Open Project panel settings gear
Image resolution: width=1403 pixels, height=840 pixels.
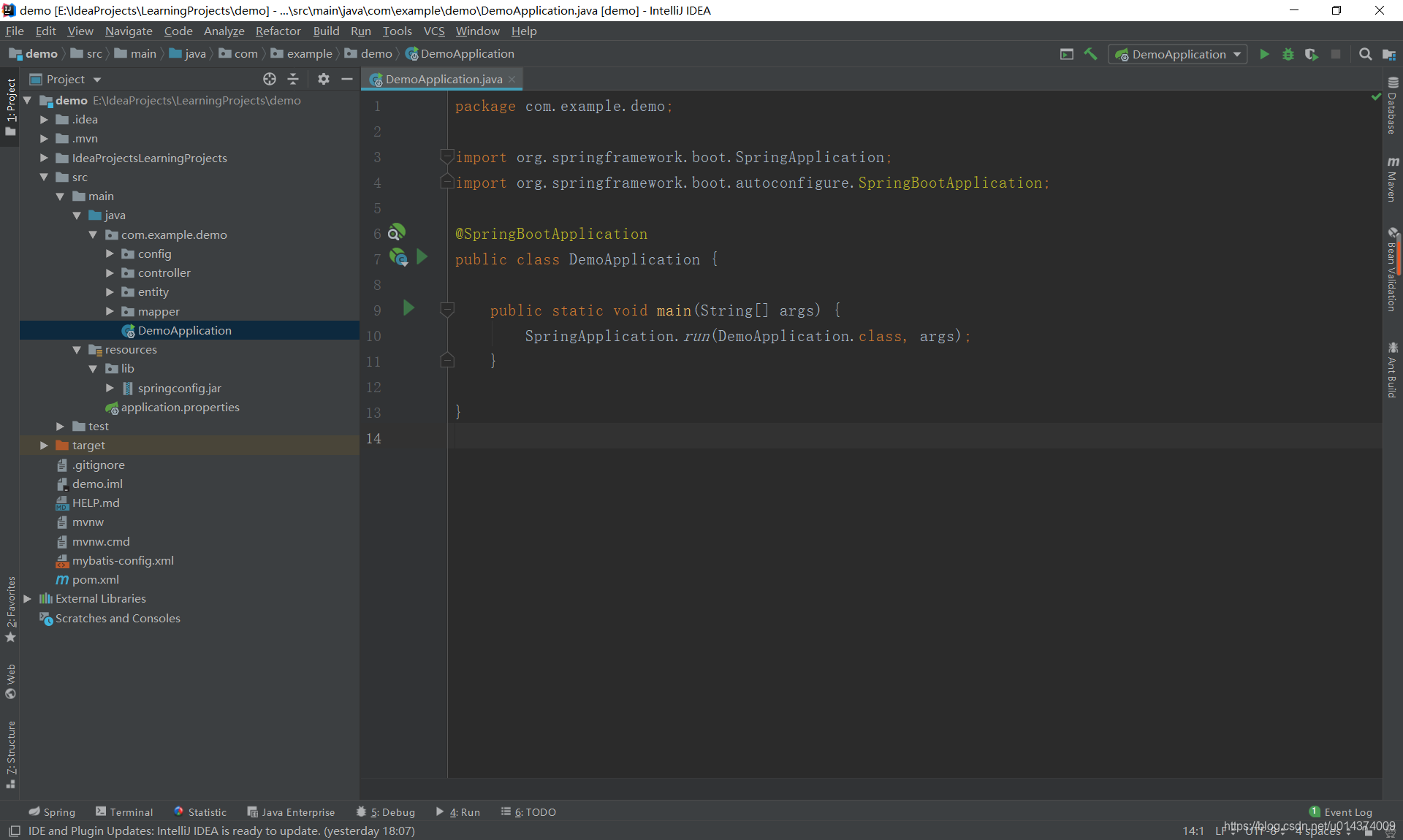324,79
